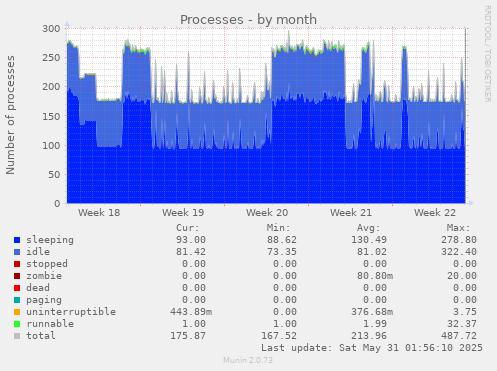Click the 'runnable' legend label
The height and width of the screenshot is (371, 497).
click(50, 324)
